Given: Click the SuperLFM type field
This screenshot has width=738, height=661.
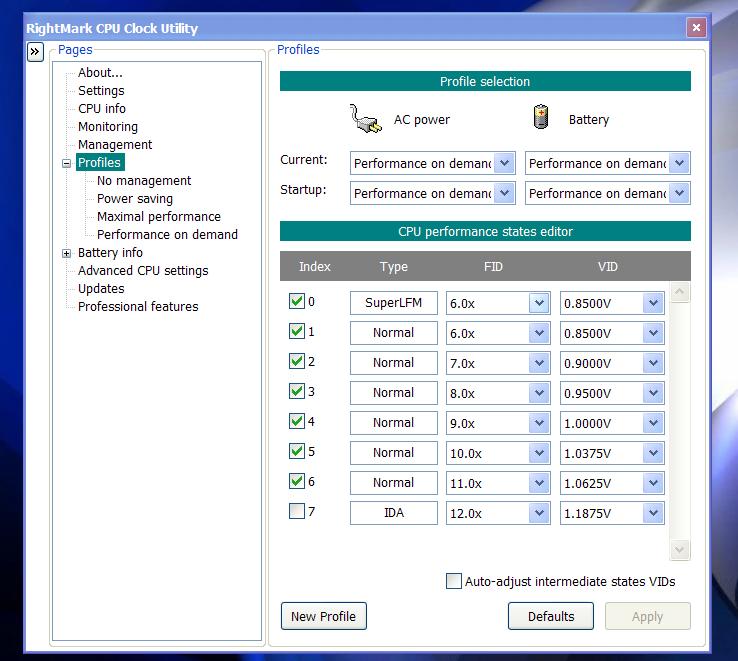Looking at the screenshot, I should point(393,303).
